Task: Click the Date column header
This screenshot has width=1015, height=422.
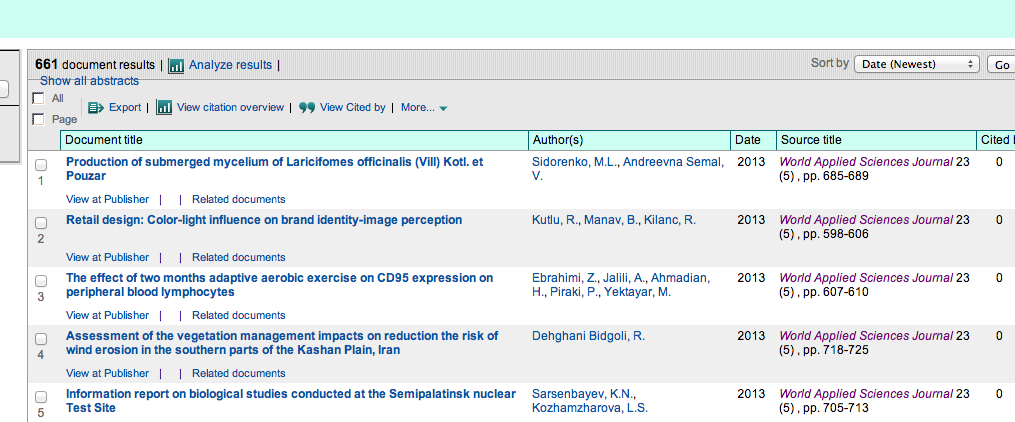Action: click(x=747, y=140)
